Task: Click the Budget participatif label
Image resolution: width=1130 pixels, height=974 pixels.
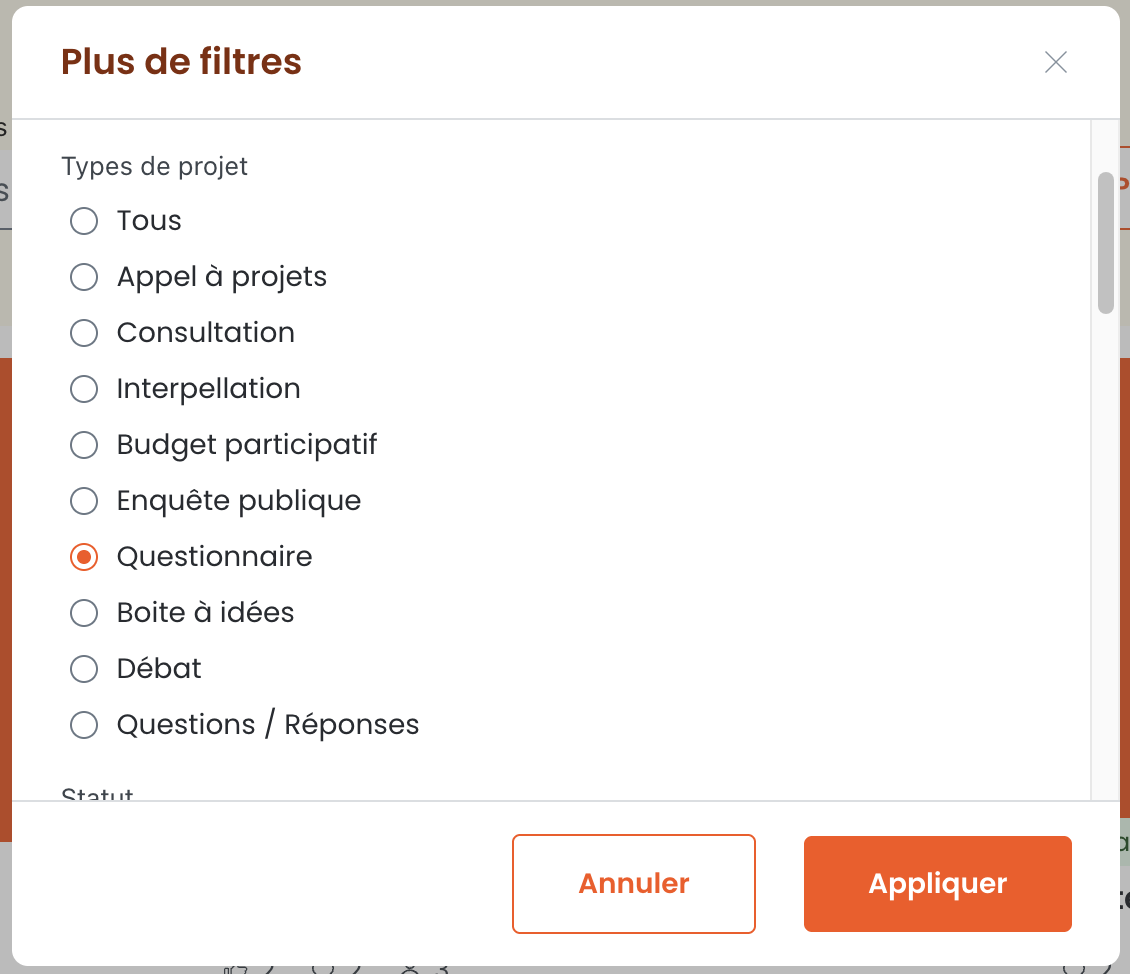Action: coord(246,445)
